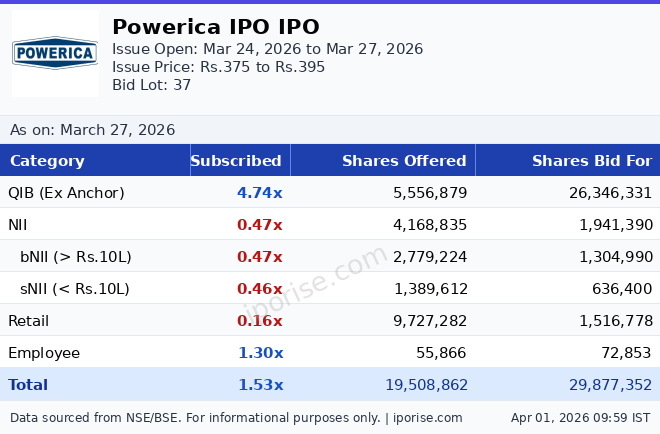
Task: Click Employee 1.30x subscription value
Action: click(x=260, y=353)
